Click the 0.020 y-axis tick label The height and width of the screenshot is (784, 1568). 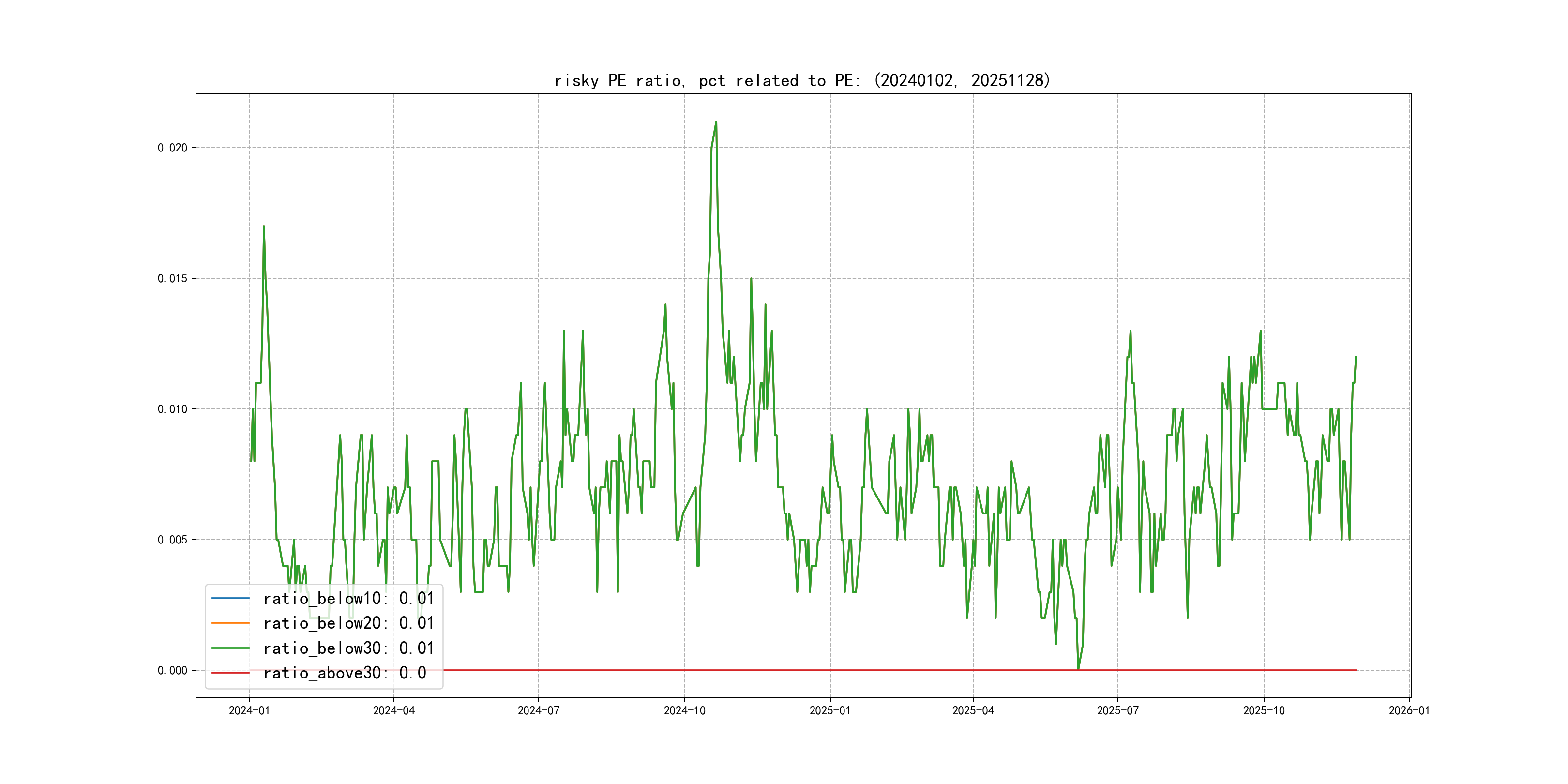[172, 148]
